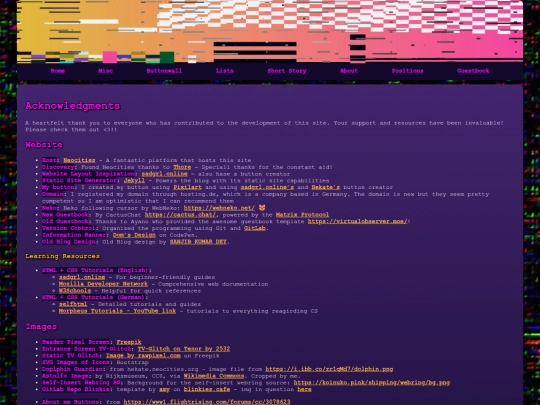Open sadgrl.online's link in My button row

point(267,187)
